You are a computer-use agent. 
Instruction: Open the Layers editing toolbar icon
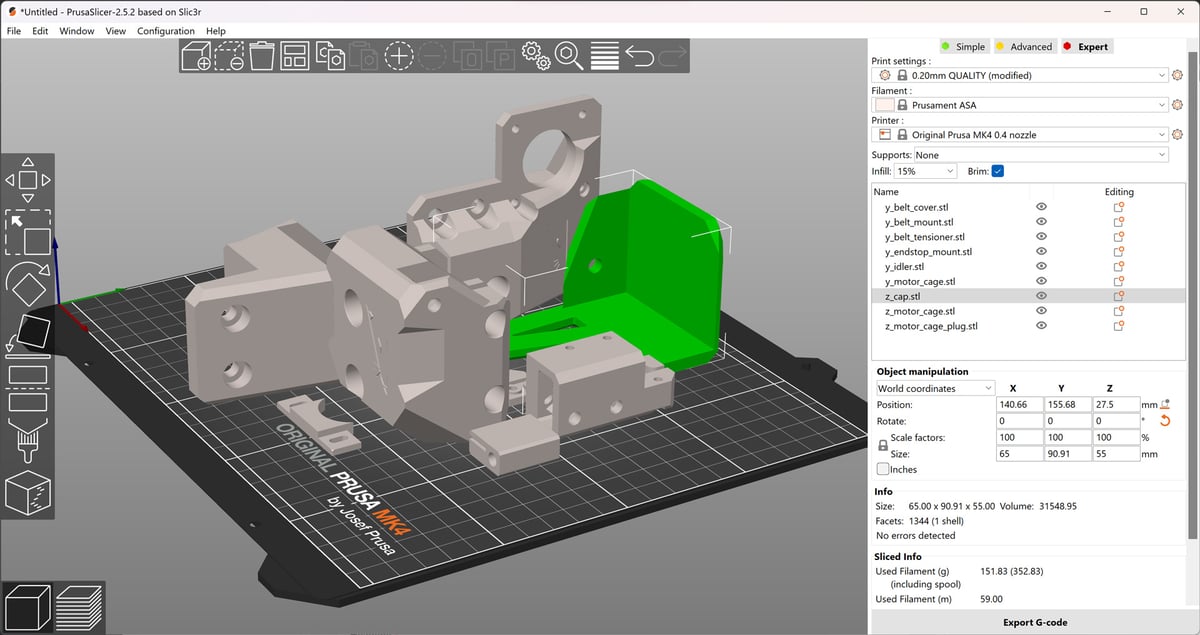pyautogui.click(x=604, y=55)
